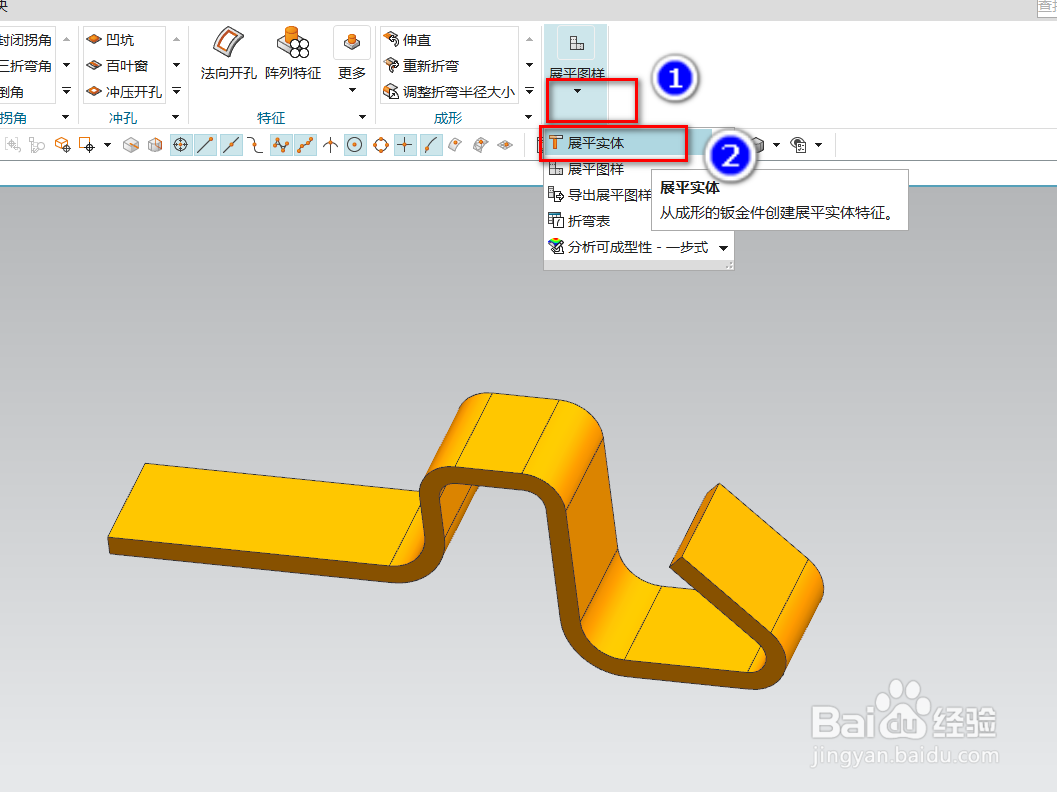
Task: Expand the submenu arrow beside 分析可成型性 - 一步式
Action: [x=723, y=248]
